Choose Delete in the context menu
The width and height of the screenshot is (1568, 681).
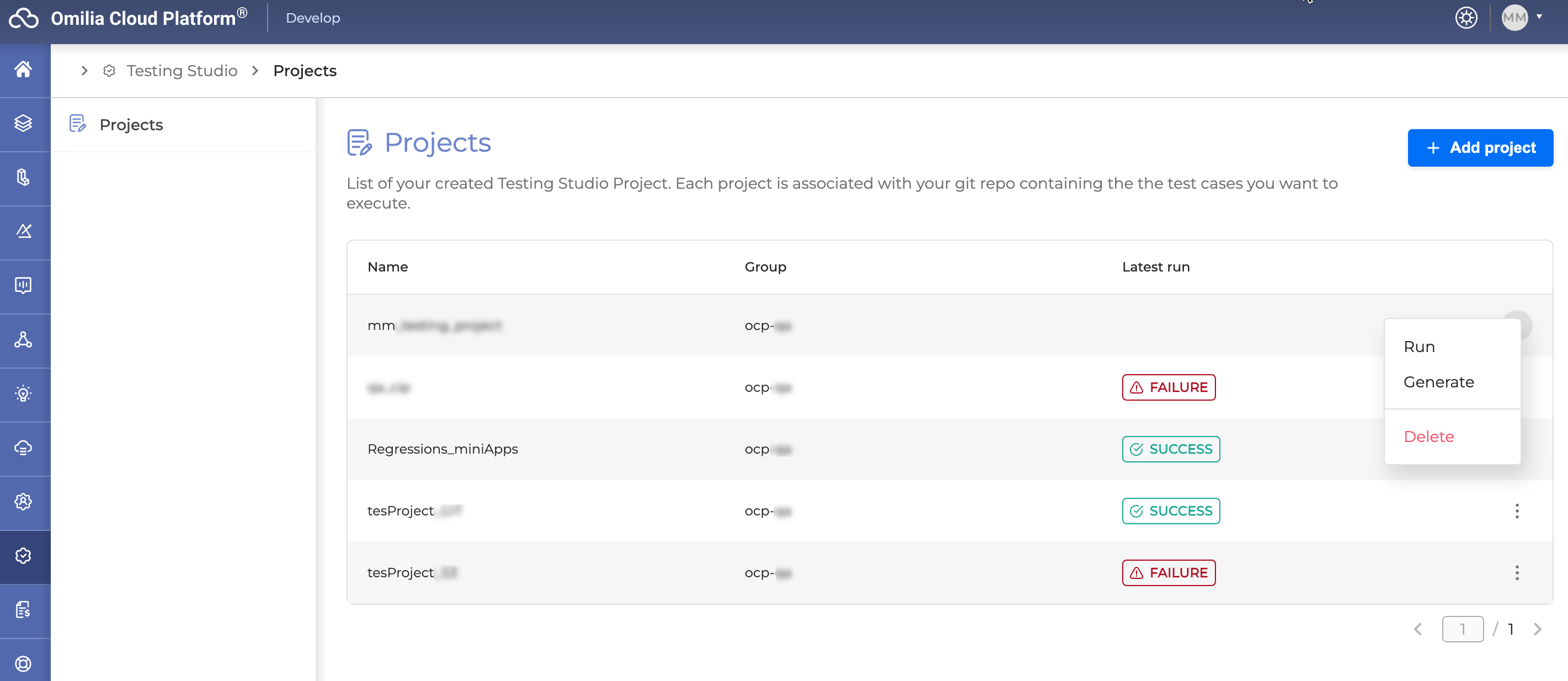pyautogui.click(x=1428, y=437)
